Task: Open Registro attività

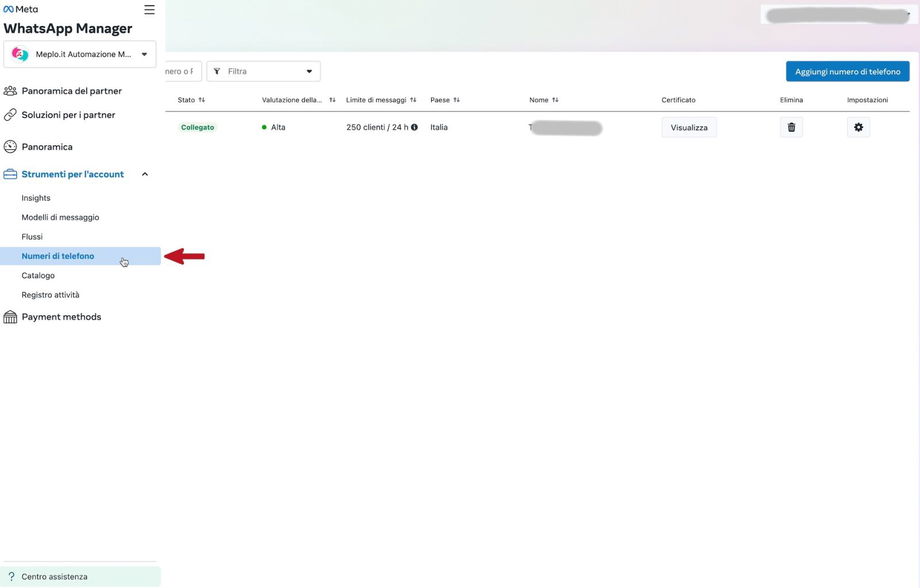Action: 50,295
